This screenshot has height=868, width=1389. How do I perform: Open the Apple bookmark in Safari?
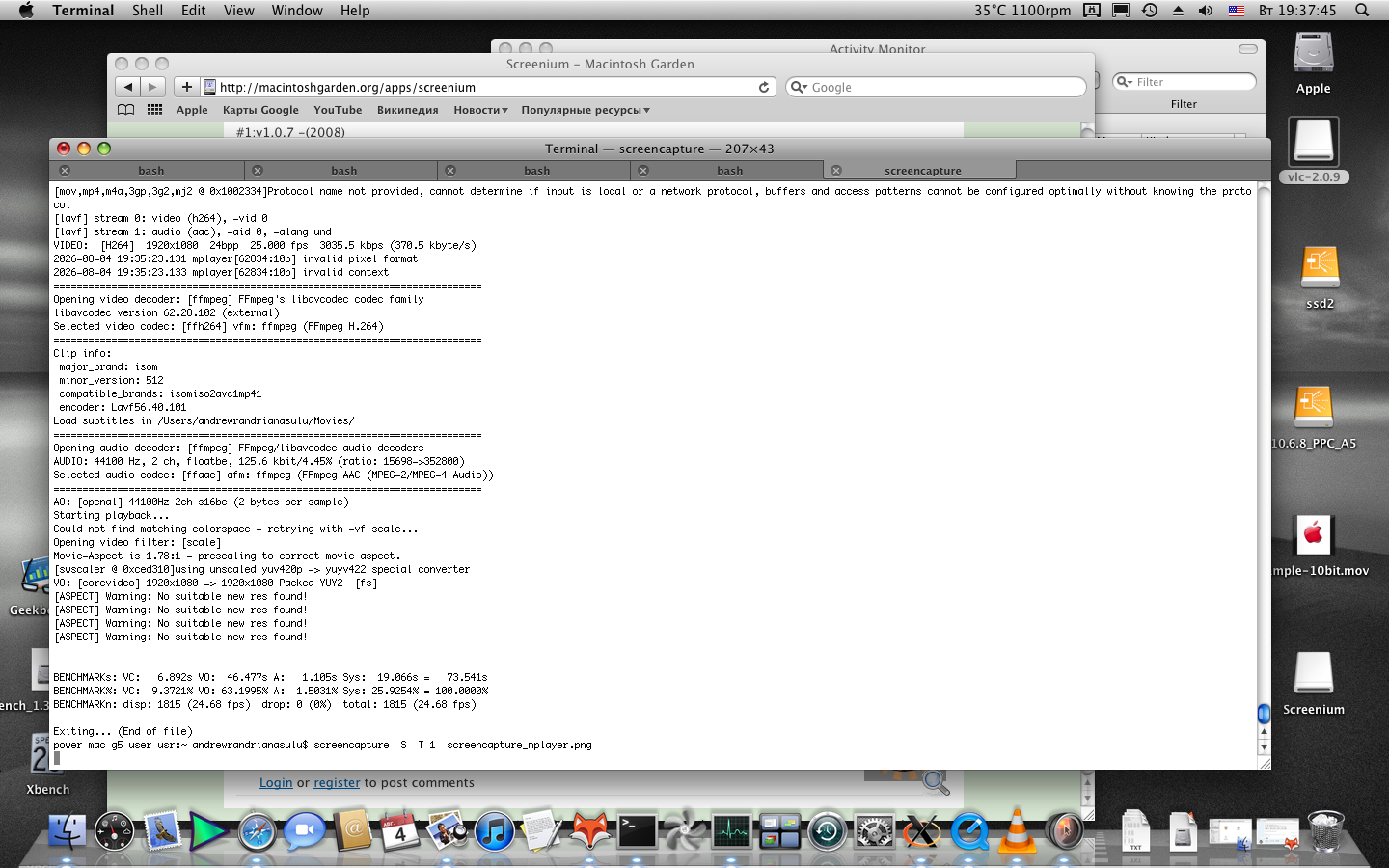(x=192, y=110)
